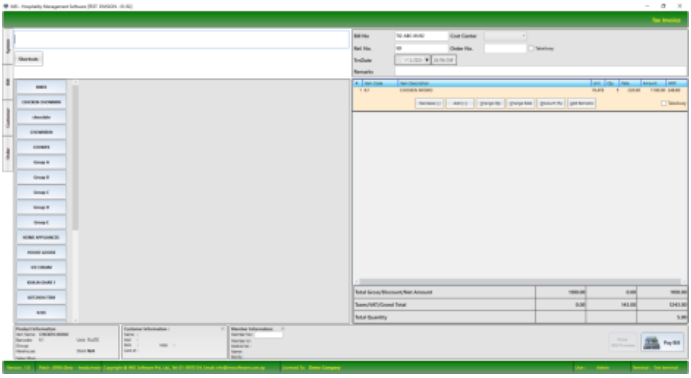Click the down arrow of category scrollbar

[75, 320]
